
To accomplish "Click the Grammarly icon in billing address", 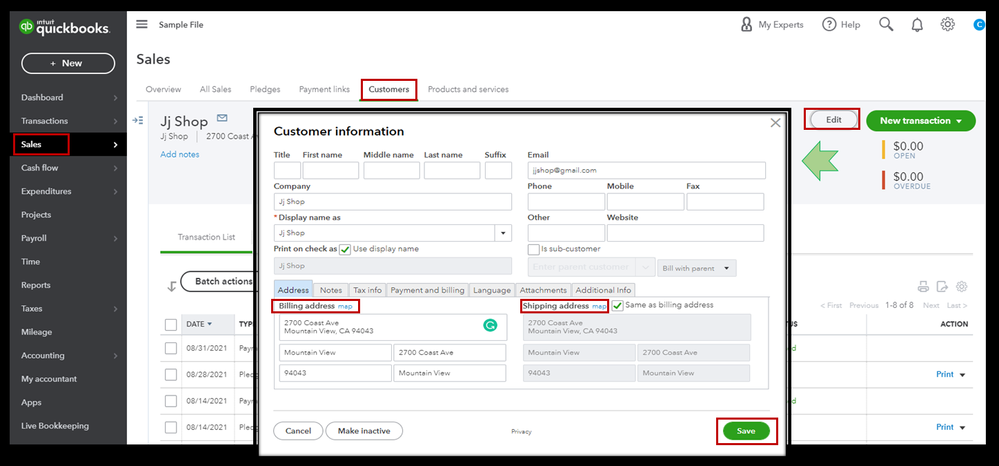I will pos(490,325).
